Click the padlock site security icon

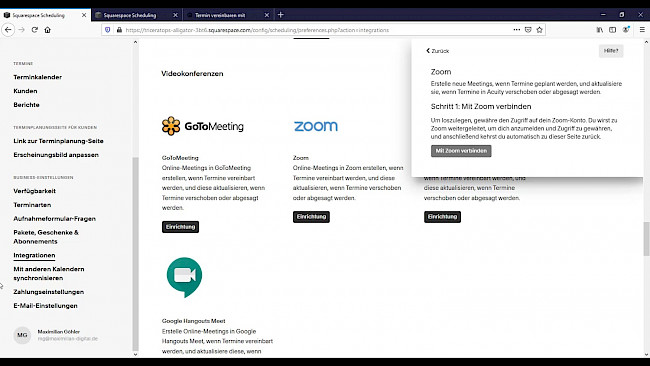[x=119, y=30]
